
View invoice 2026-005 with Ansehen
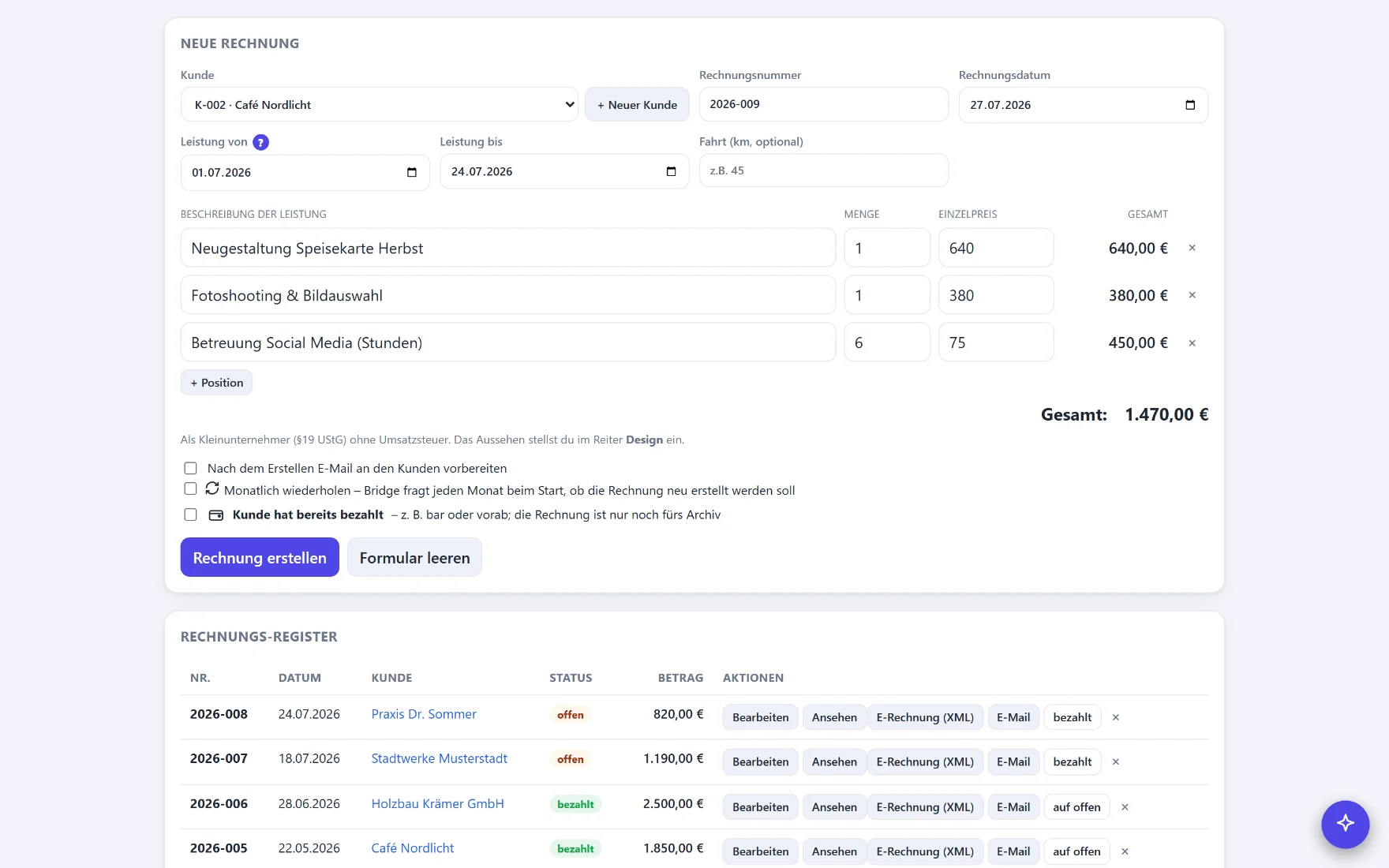[x=834, y=851]
